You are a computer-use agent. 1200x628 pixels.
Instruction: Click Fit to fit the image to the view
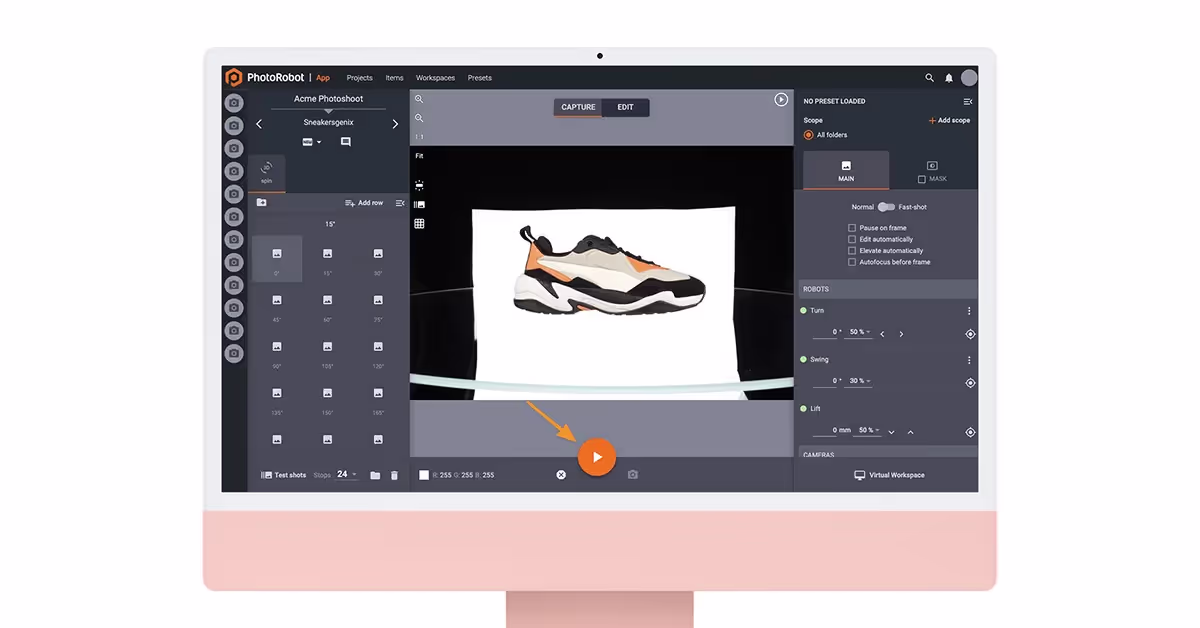click(419, 156)
